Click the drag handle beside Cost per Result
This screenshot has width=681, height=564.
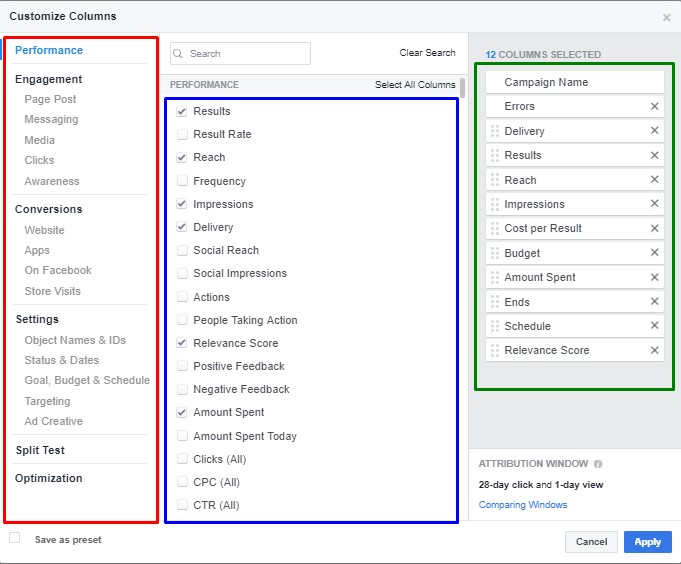[x=495, y=228]
